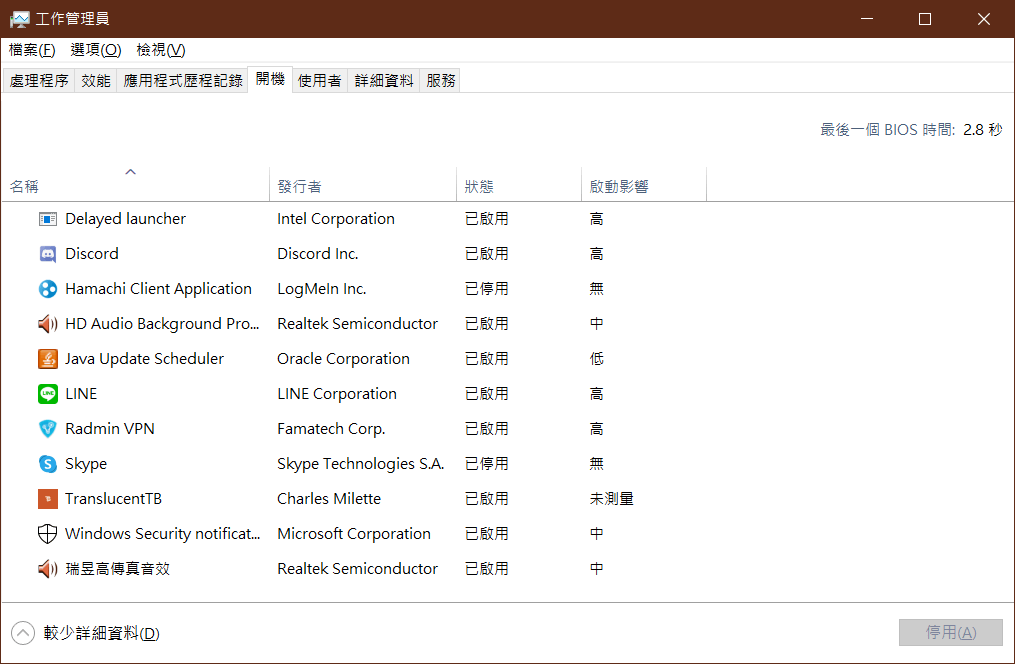Screen dimensions: 1015x664
Task: Sort by the 發行者 column header
Action: [299, 187]
